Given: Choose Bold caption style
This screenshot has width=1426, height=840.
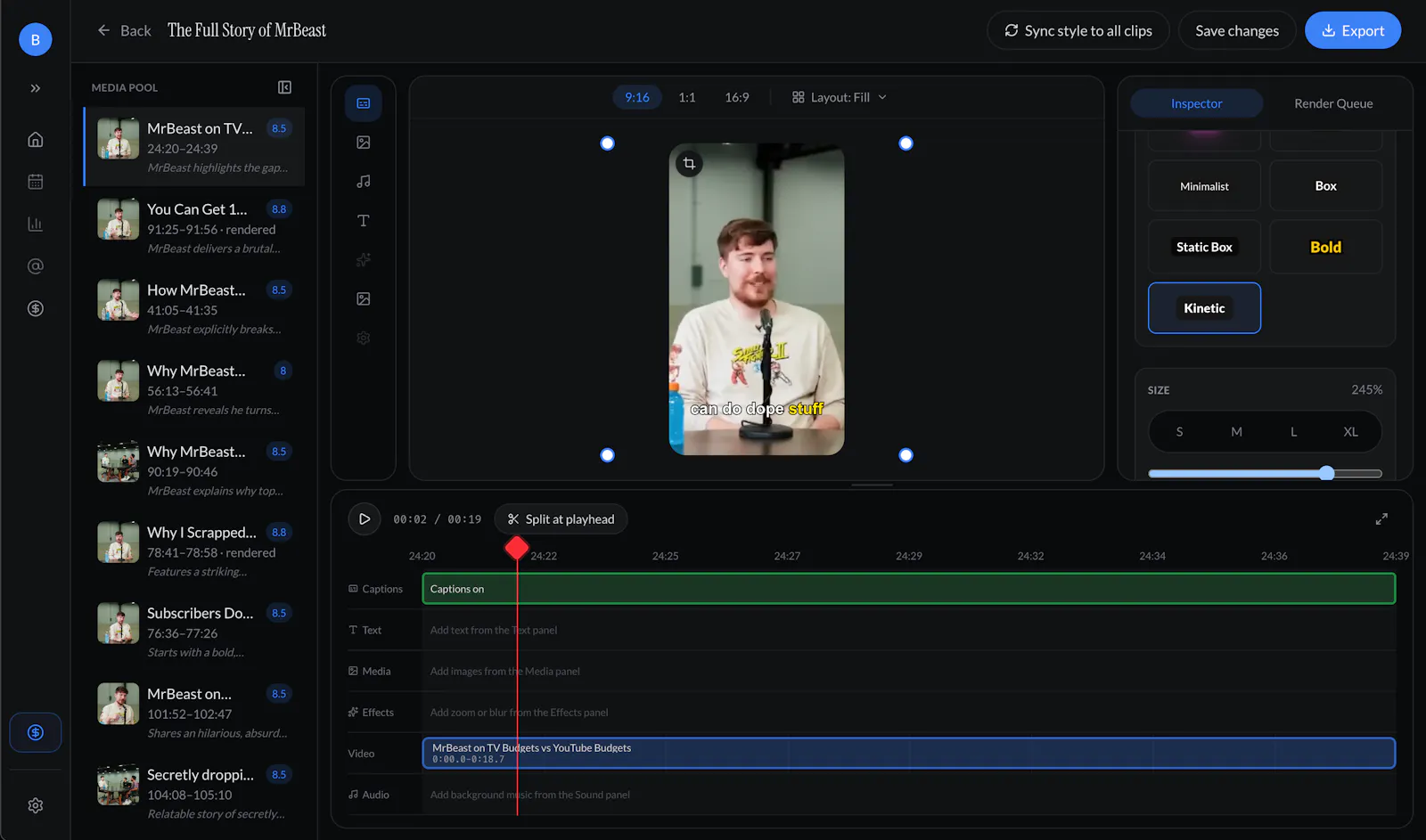Looking at the screenshot, I should 1325,247.
